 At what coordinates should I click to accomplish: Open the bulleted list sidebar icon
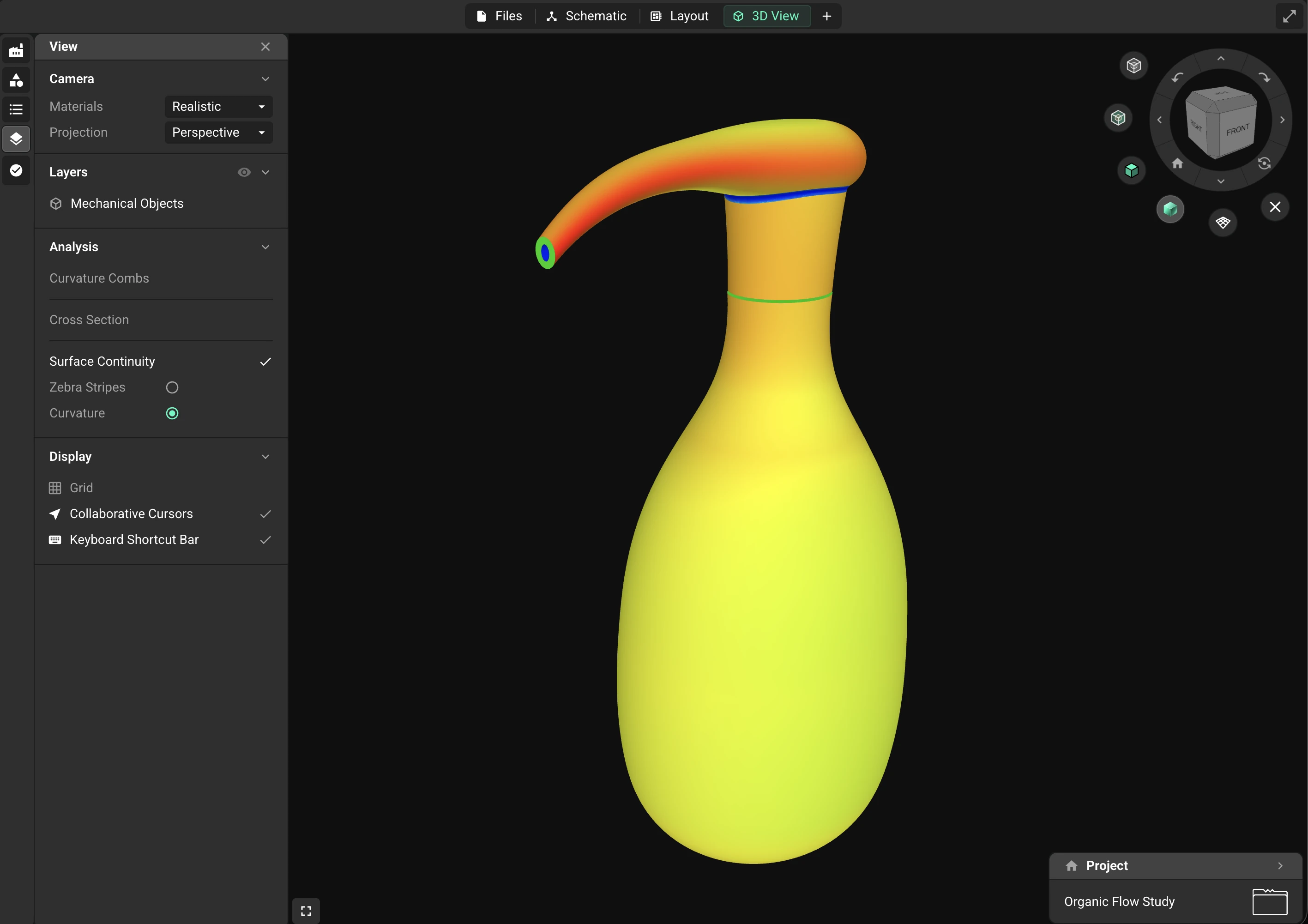pyautogui.click(x=16, y=109)
